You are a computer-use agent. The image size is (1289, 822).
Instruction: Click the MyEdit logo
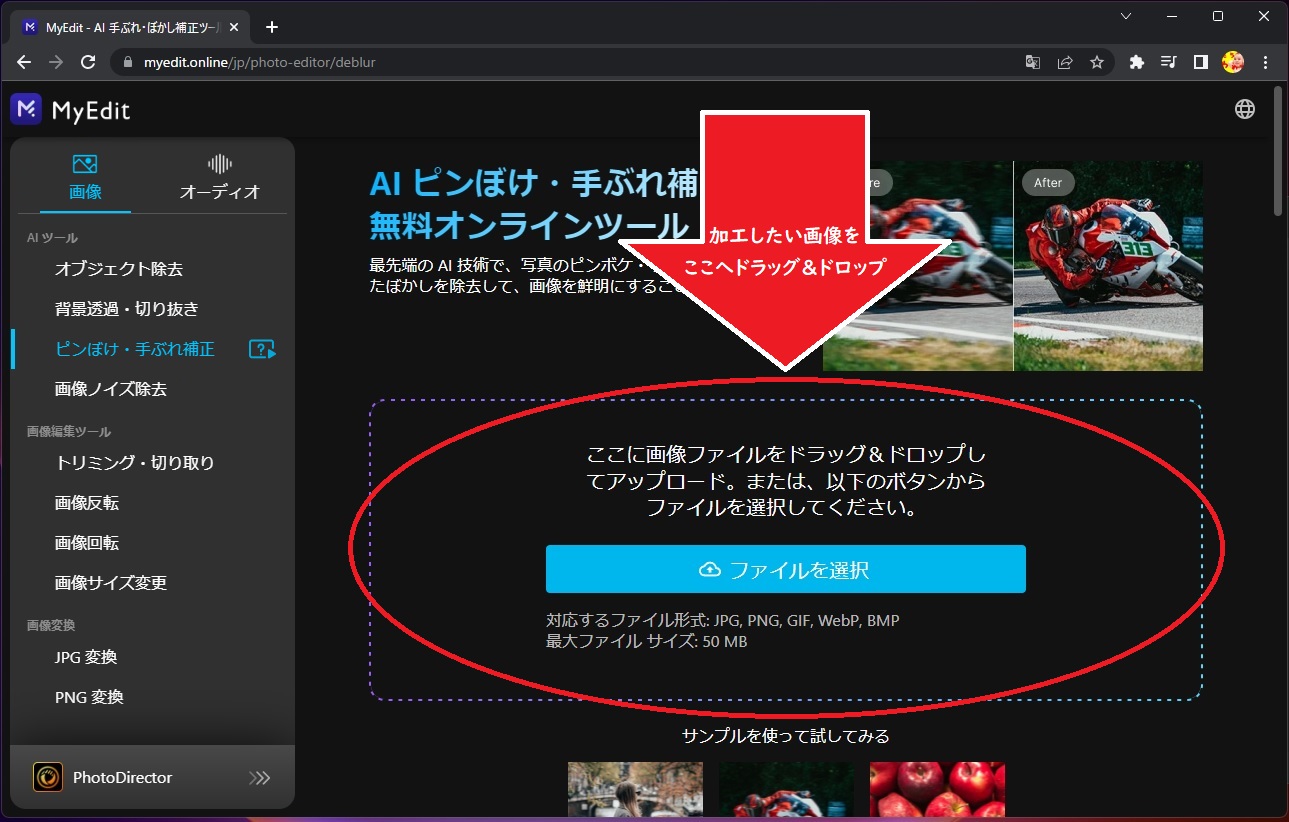pos(71,110)
